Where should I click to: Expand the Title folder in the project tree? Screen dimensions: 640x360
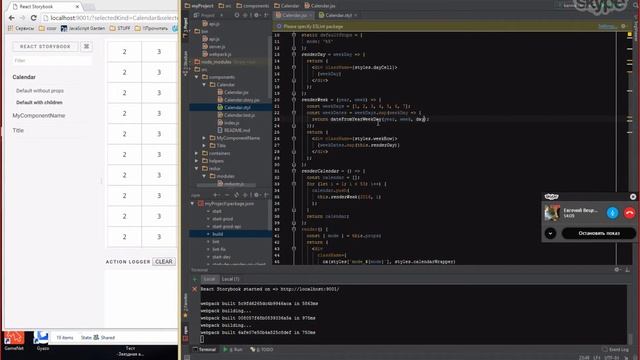click(x=204, y=146)
